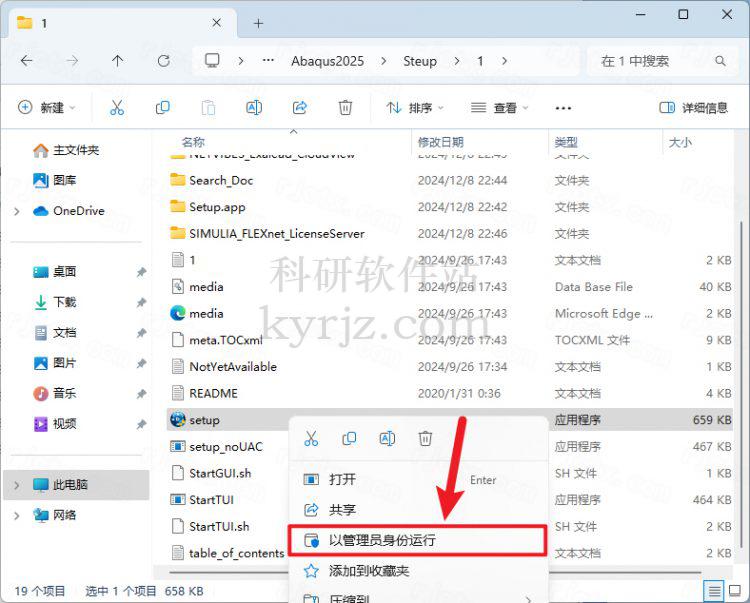Toggle the 详细信息 details pane
The height and width of the screenshot is (603, 750).
pos(694,108)
